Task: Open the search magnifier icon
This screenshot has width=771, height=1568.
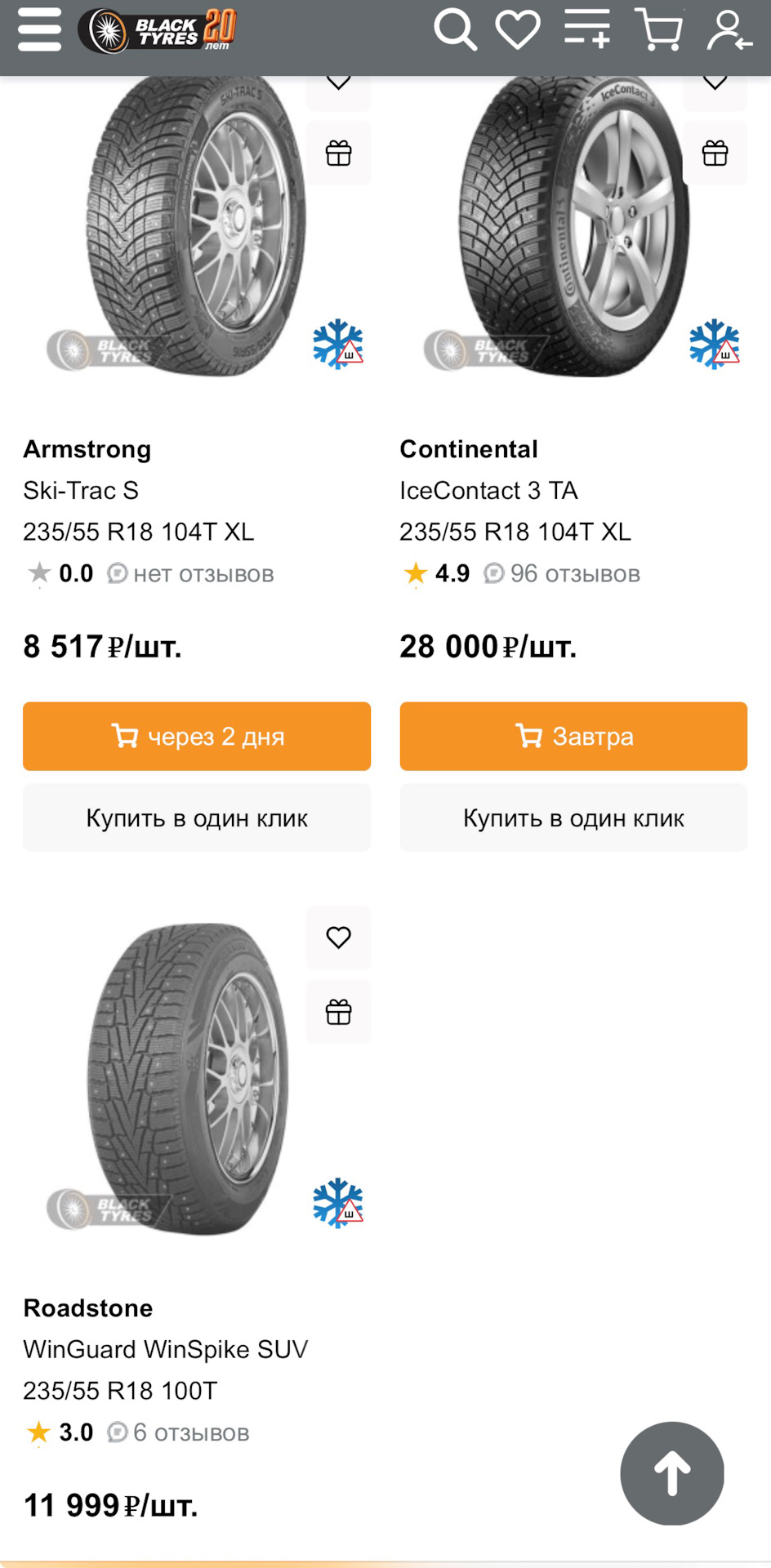Action: point(455,30)
